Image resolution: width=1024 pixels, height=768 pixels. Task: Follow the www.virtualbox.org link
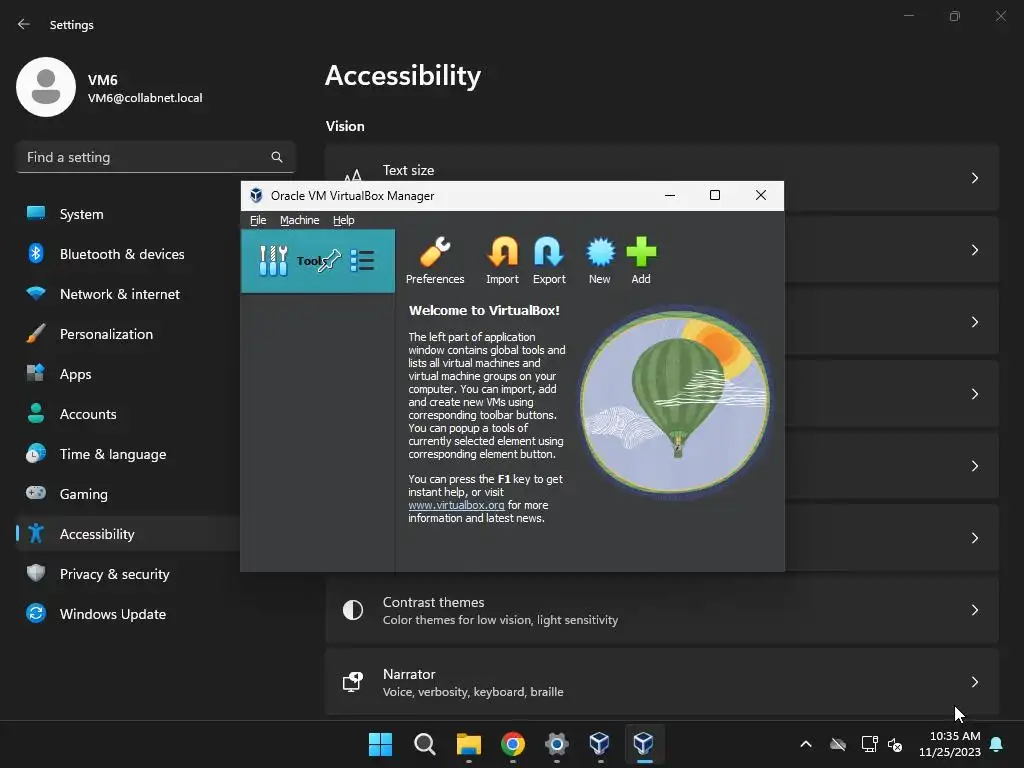click(456, 505)
